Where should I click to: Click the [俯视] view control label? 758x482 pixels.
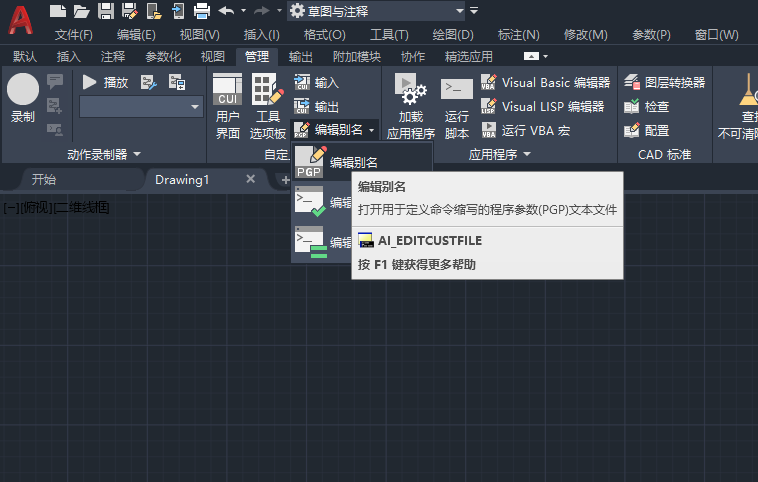(36, 208)
